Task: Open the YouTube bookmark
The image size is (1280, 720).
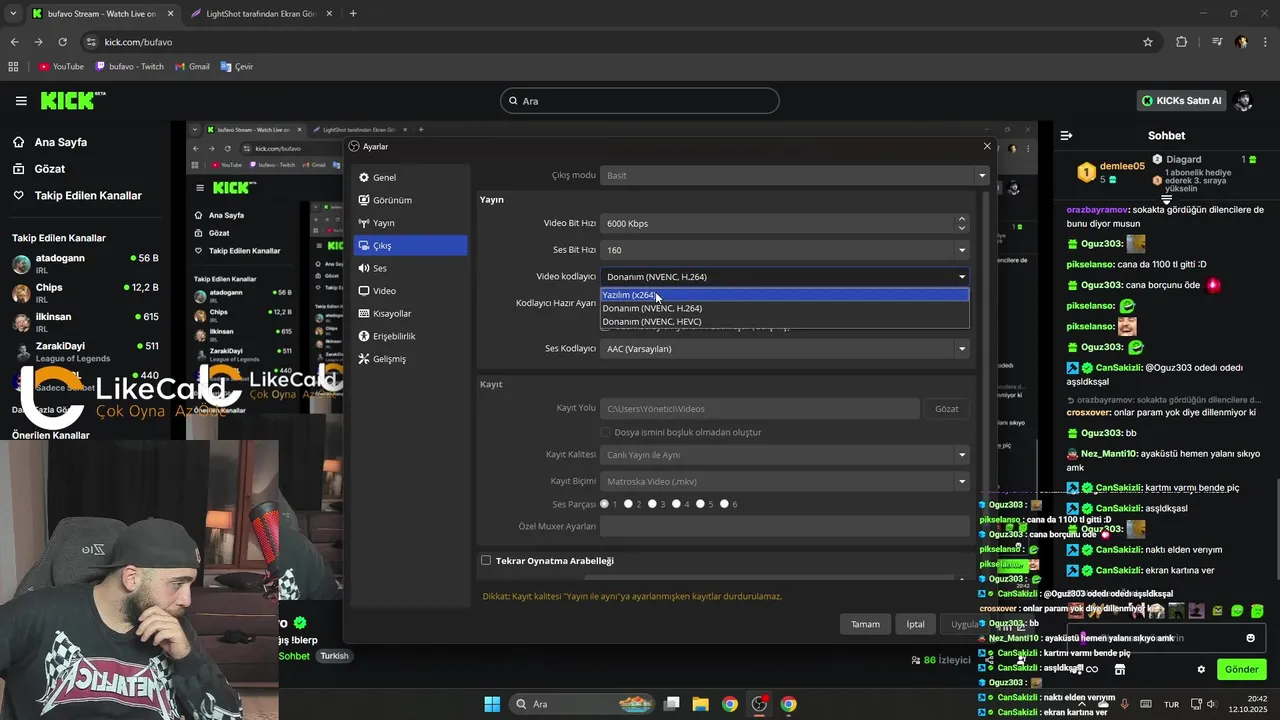Action: 61,67
